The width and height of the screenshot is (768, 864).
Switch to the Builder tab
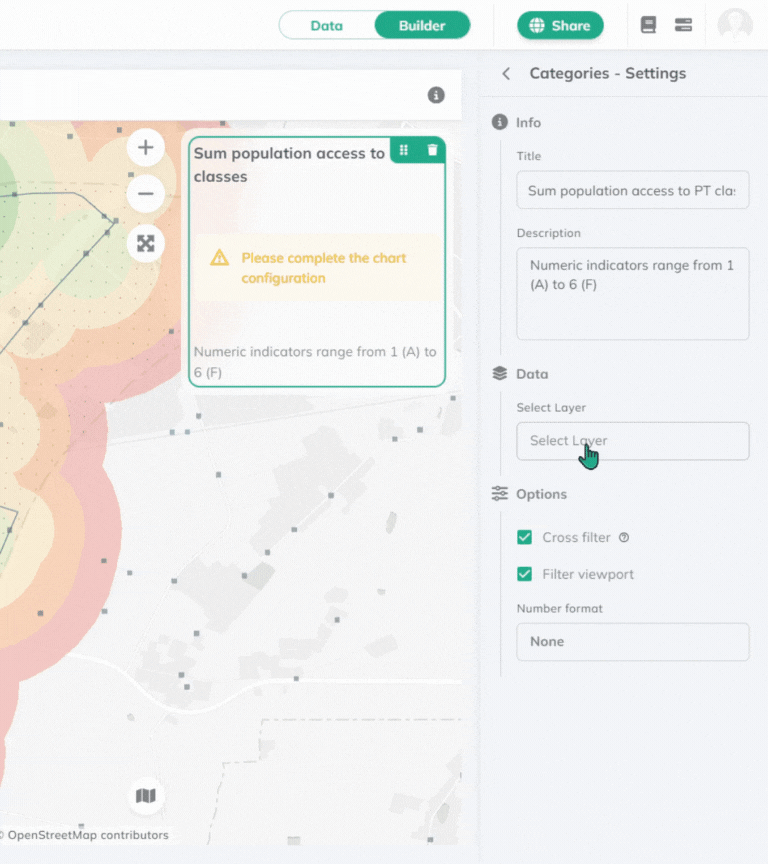click(422, 25)
